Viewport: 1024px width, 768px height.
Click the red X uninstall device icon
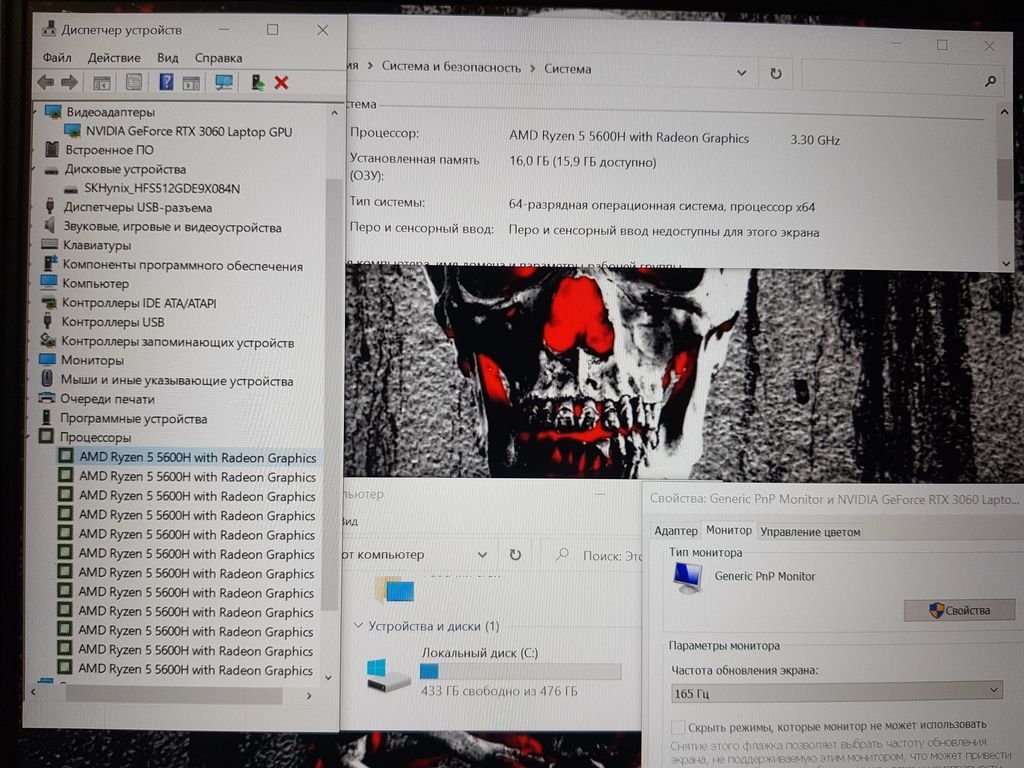(x=281, y=82)
